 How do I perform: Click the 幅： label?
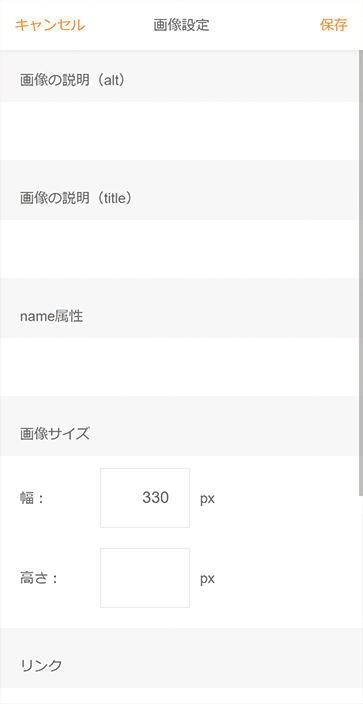point(32,498)
